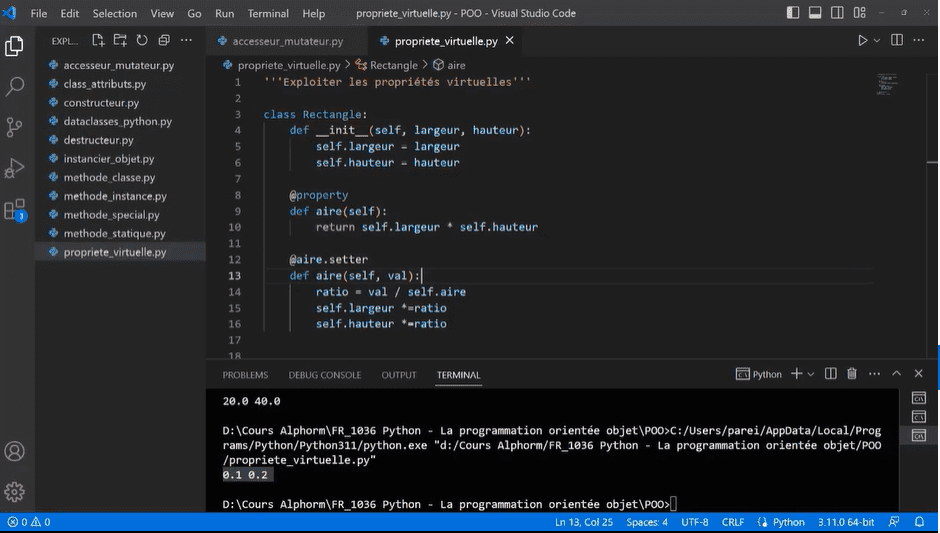Open the View menu
940x533 pixels.
coord(162,13)
